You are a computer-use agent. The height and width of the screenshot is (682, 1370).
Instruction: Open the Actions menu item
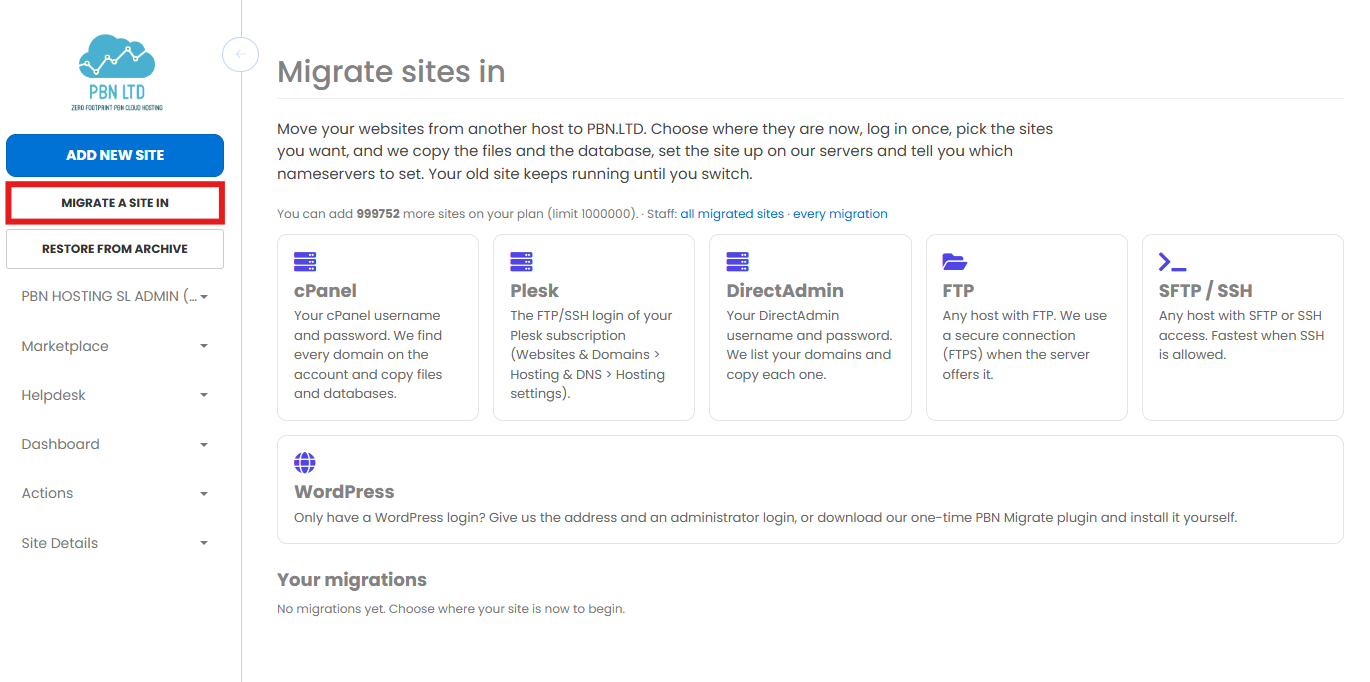coord(115,493)
